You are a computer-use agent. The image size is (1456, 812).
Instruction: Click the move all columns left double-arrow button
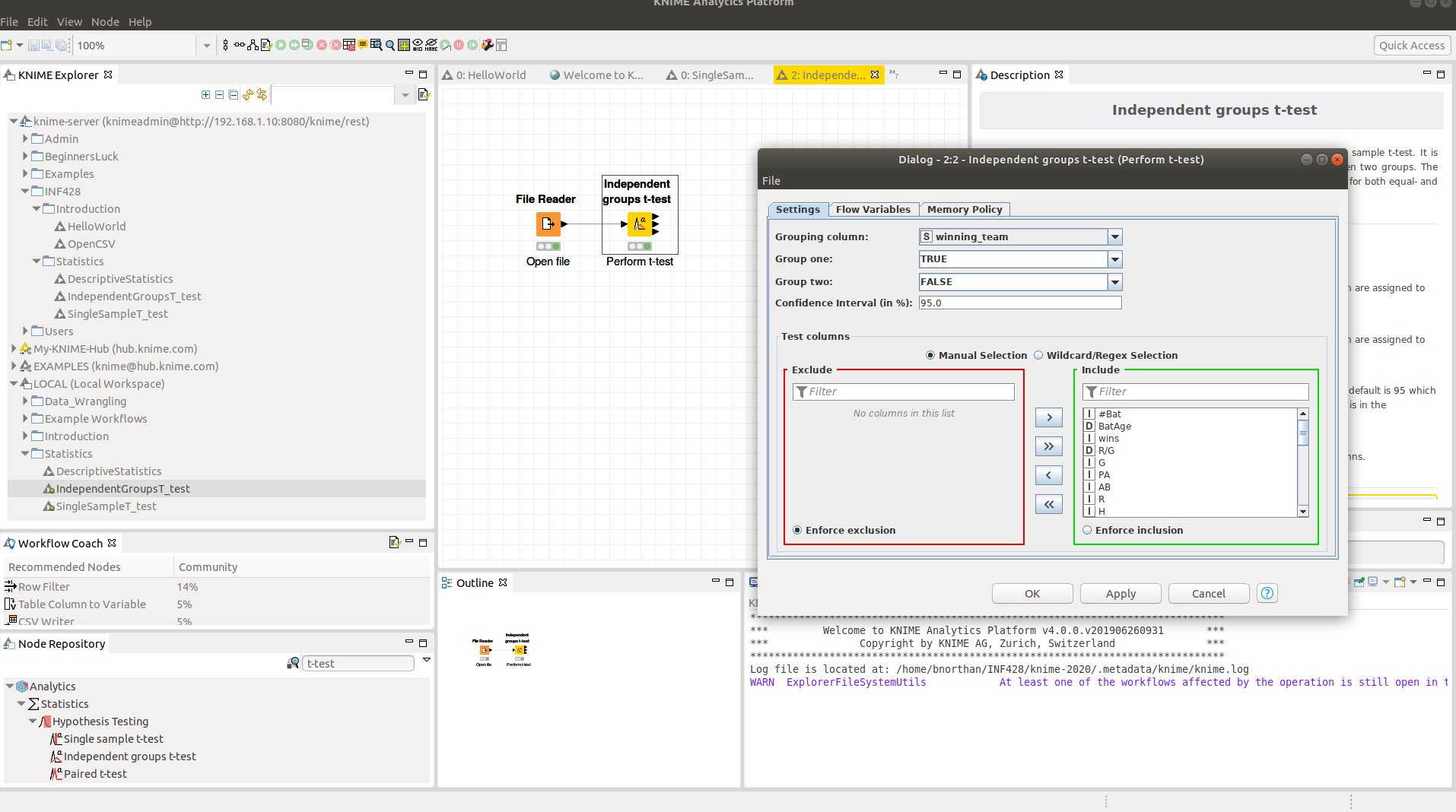pyautogui.click(x=1049, y=504)
